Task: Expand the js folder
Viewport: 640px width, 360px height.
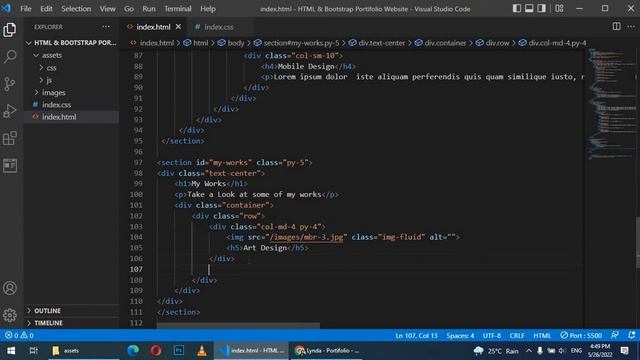Action: tap(71, 80)
